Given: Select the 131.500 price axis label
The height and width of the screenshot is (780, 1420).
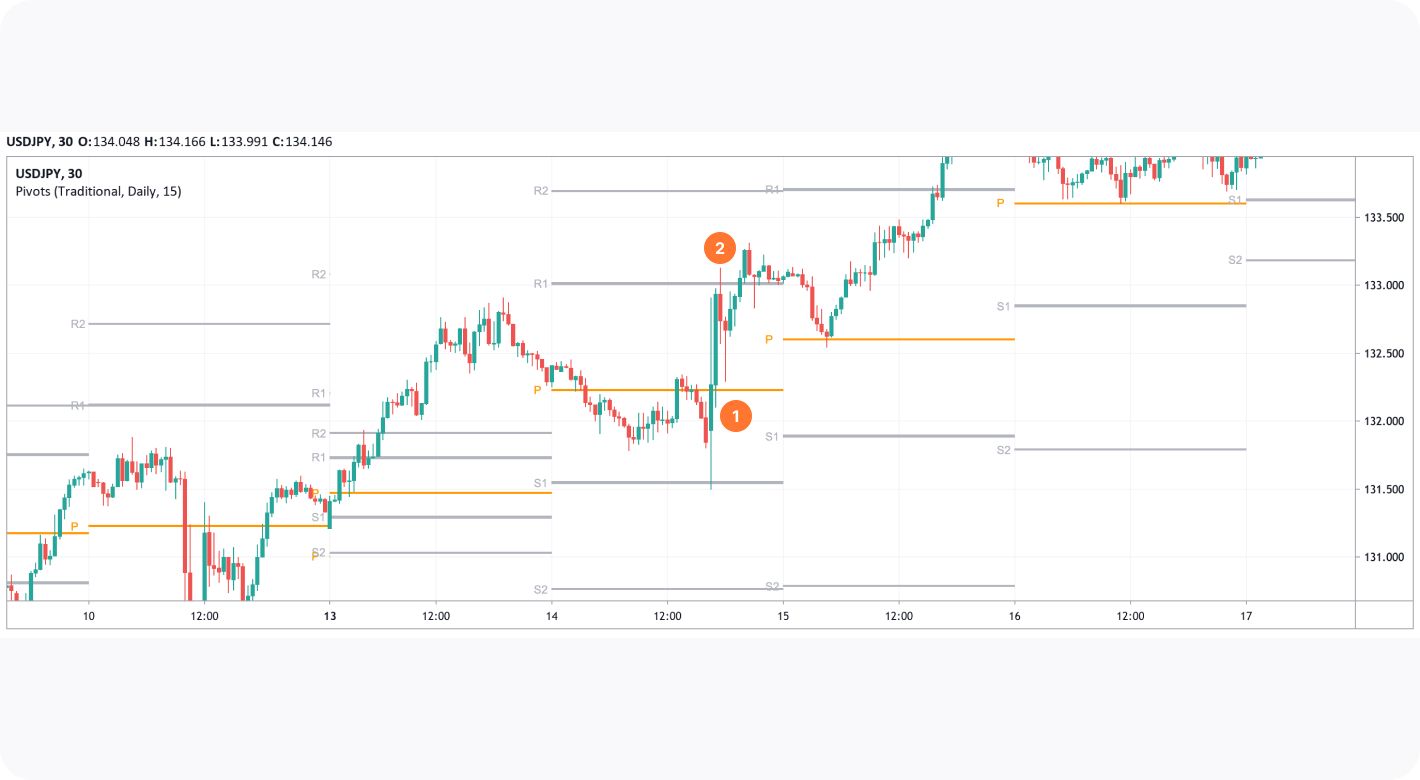Looking at the screenshot, I should click(x=1385, y=489).
